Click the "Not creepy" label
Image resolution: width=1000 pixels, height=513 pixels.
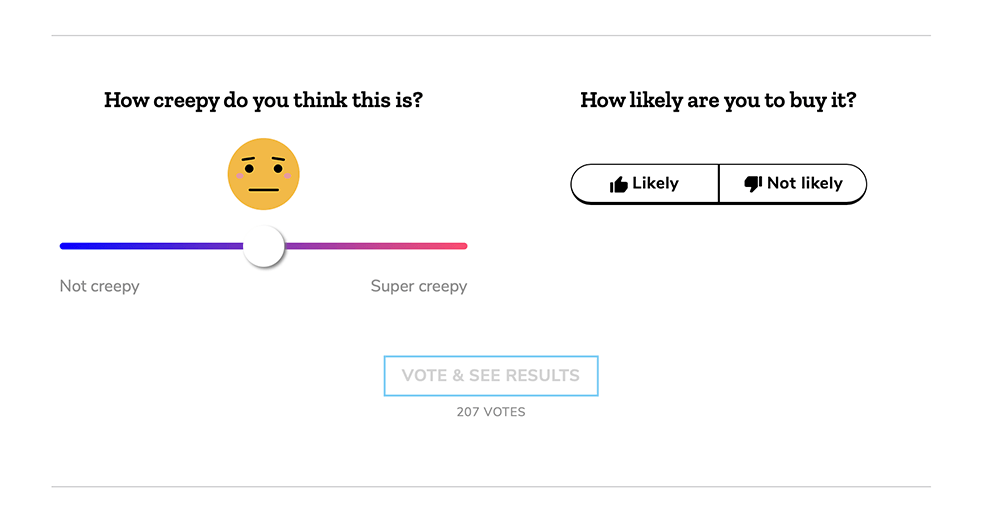[x=99, y=286]
